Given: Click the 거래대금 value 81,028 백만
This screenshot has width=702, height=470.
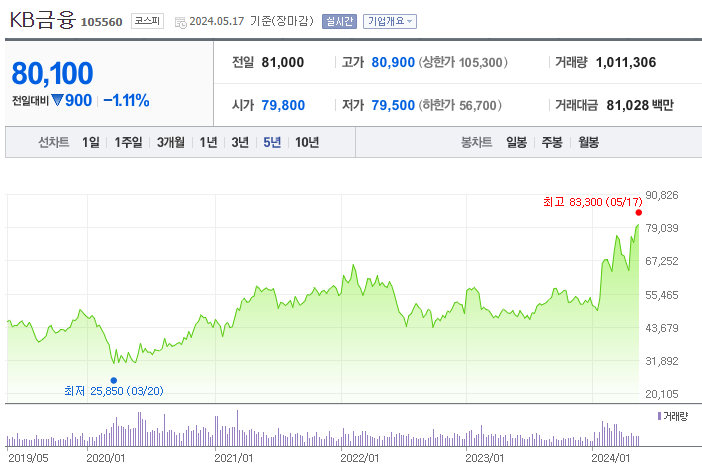Looking at the screenshot, I should coord(640,105).
